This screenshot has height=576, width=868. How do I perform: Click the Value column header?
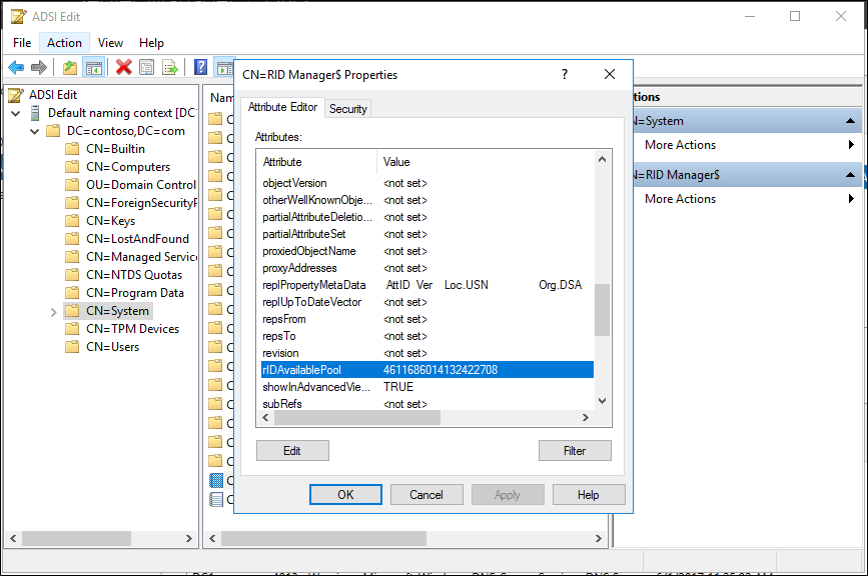click(486, 162)
